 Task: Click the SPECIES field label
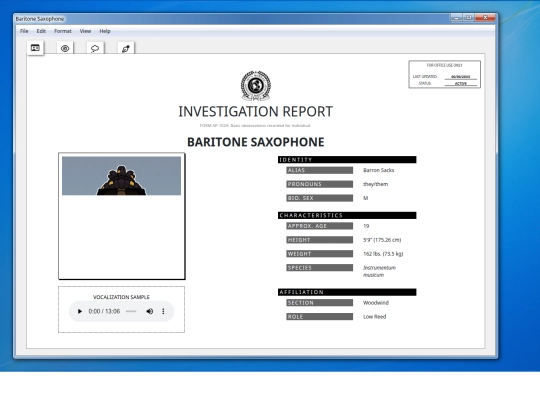pyautogui.click(x=320, y=268)
